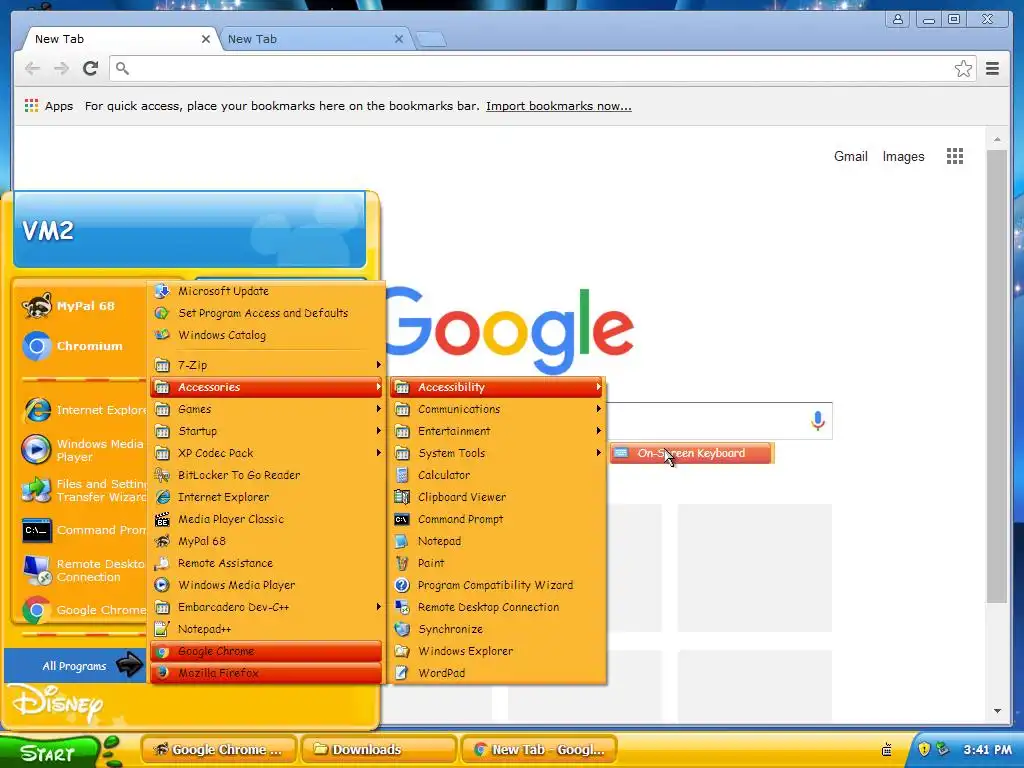Image resolution: width=1024 pixels, height=768 pixels.
Task: Go forward in Chrome history
Action: [x=61, y=69]
